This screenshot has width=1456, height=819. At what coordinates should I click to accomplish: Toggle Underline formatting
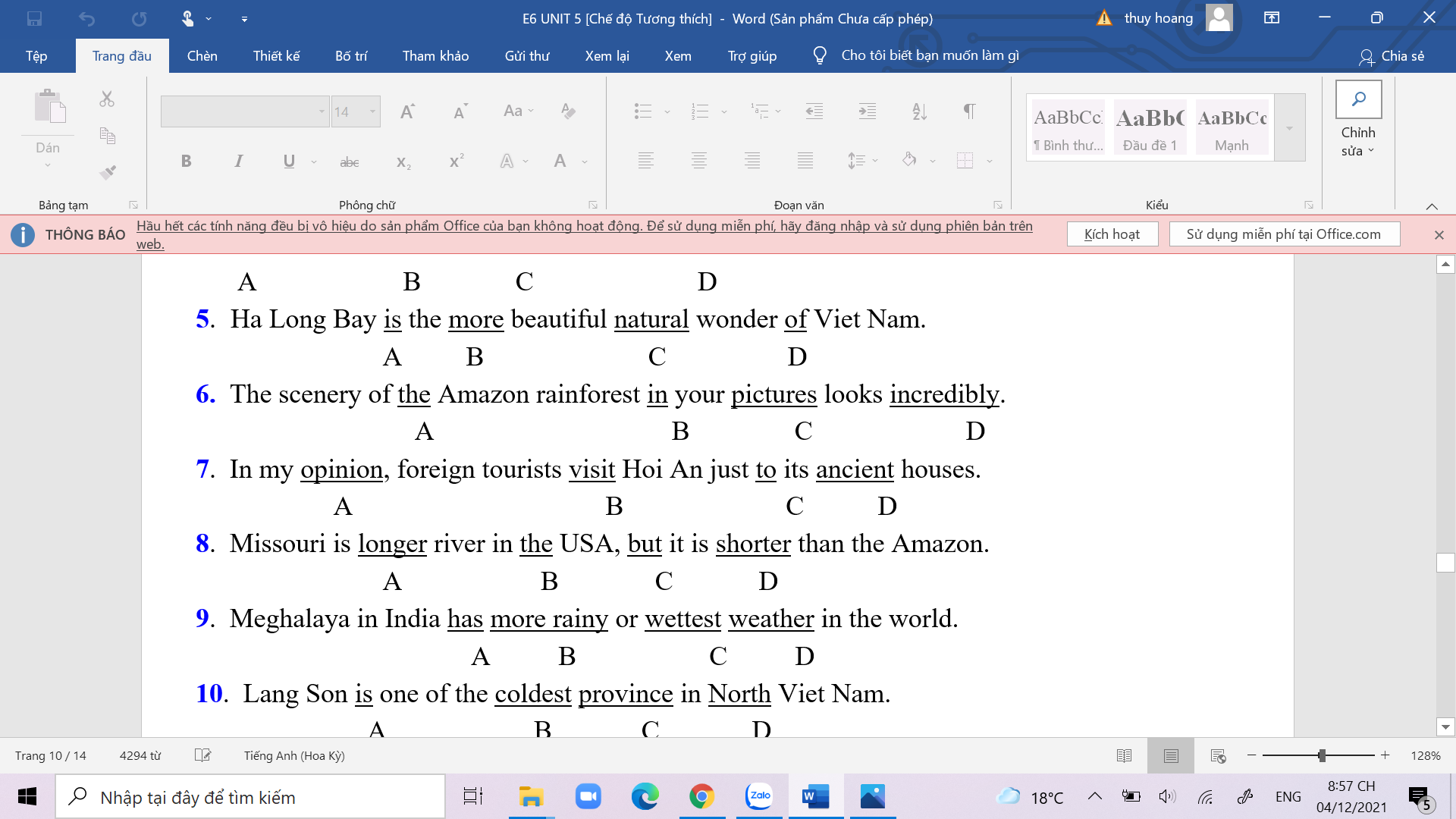click(289, 161)
